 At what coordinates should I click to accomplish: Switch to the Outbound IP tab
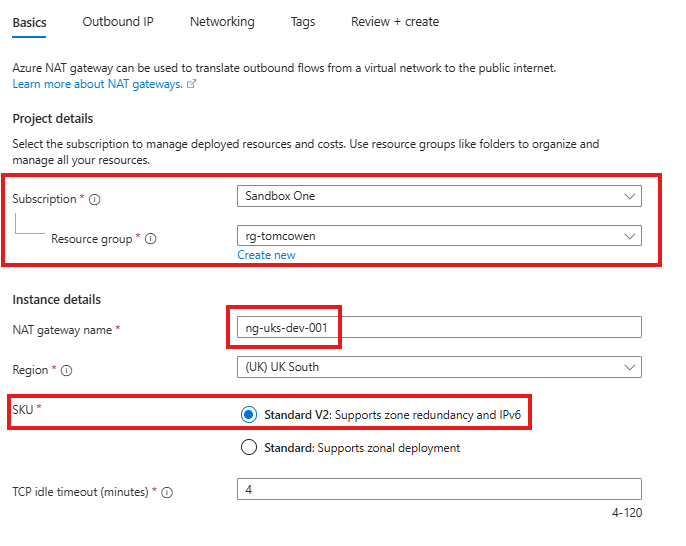click(118, 21)
